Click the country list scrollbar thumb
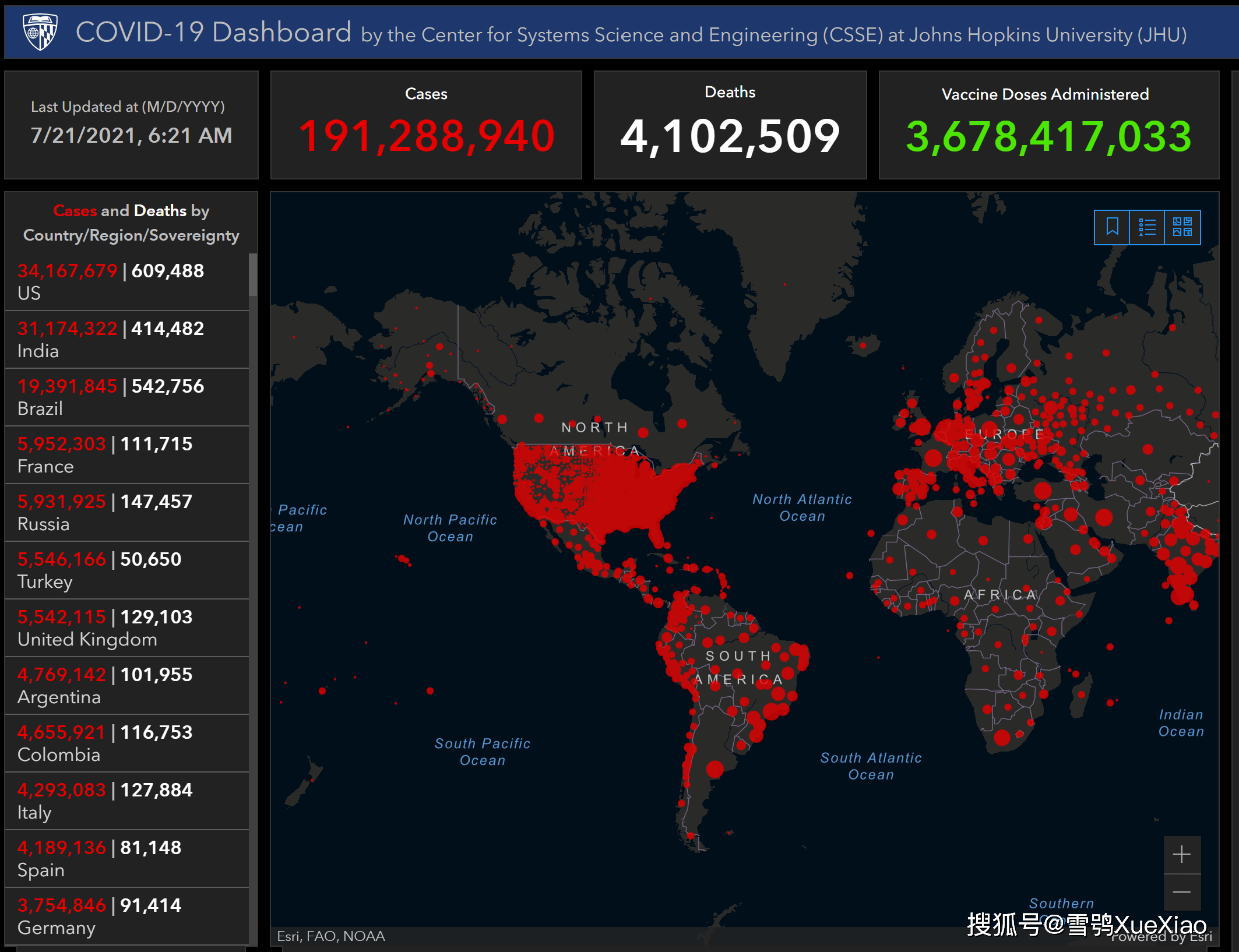Screen dimensions: 1239x952 [x=253, y=274]
